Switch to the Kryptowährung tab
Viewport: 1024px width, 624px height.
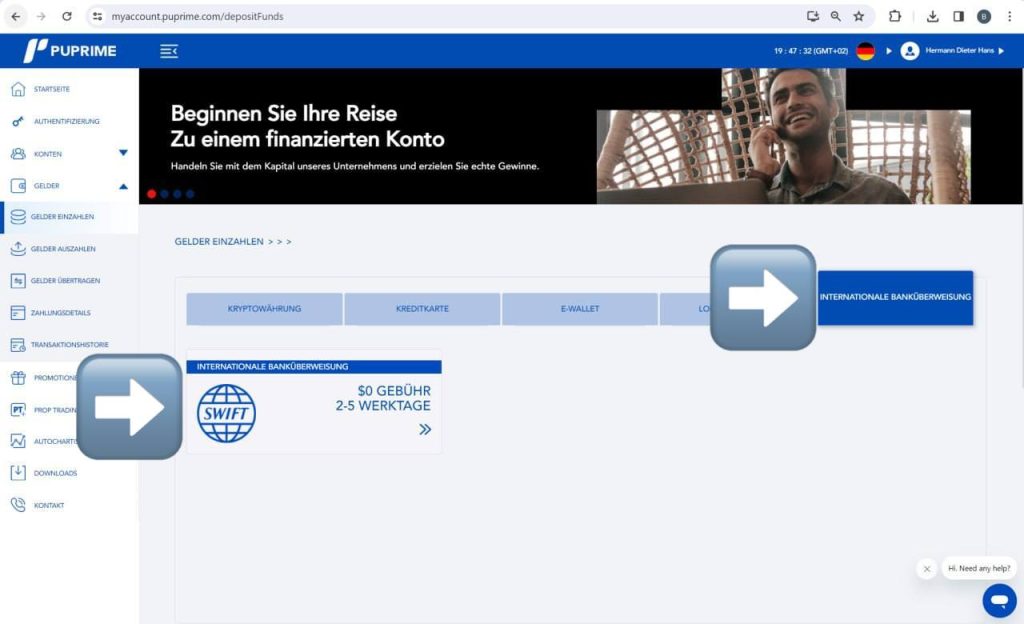tap(264, 309)
